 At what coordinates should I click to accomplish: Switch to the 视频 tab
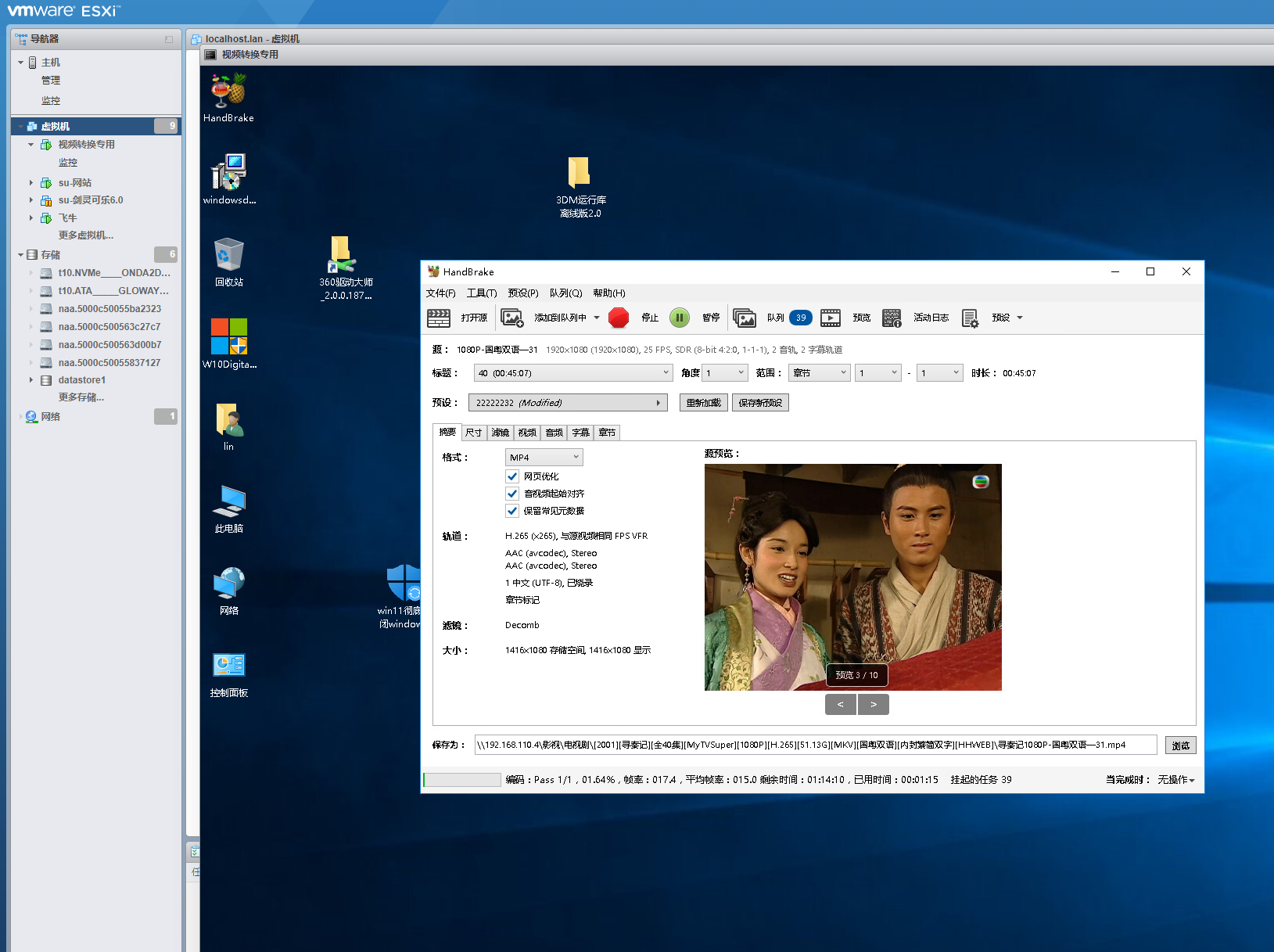pyautogui.click(x=527, y=433)
